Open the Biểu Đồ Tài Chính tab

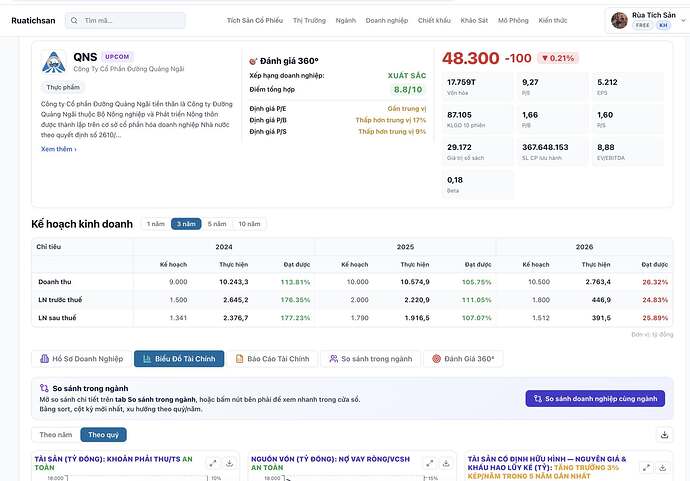[x=179, y=359]
